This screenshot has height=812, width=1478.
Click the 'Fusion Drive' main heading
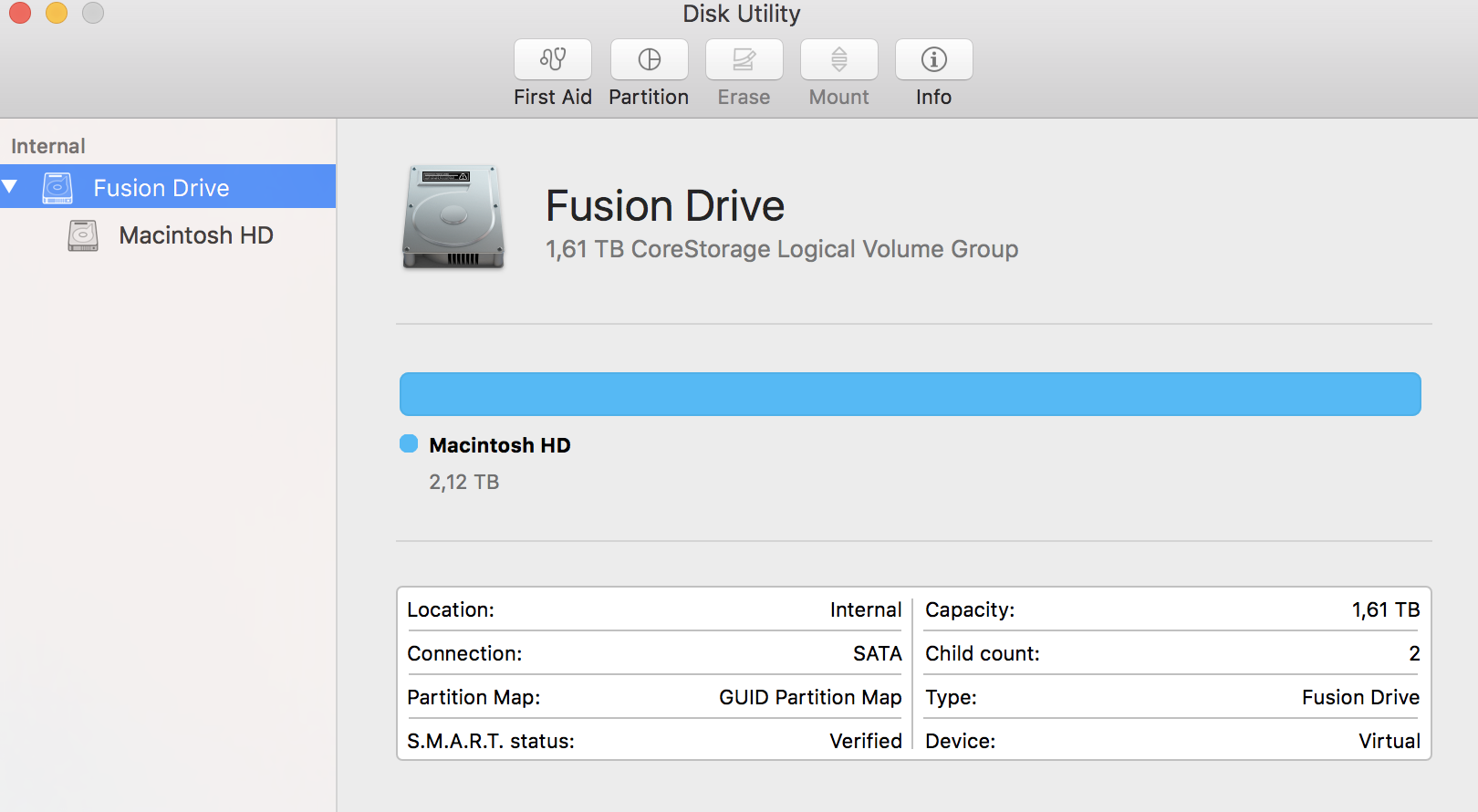coord(665,205)
